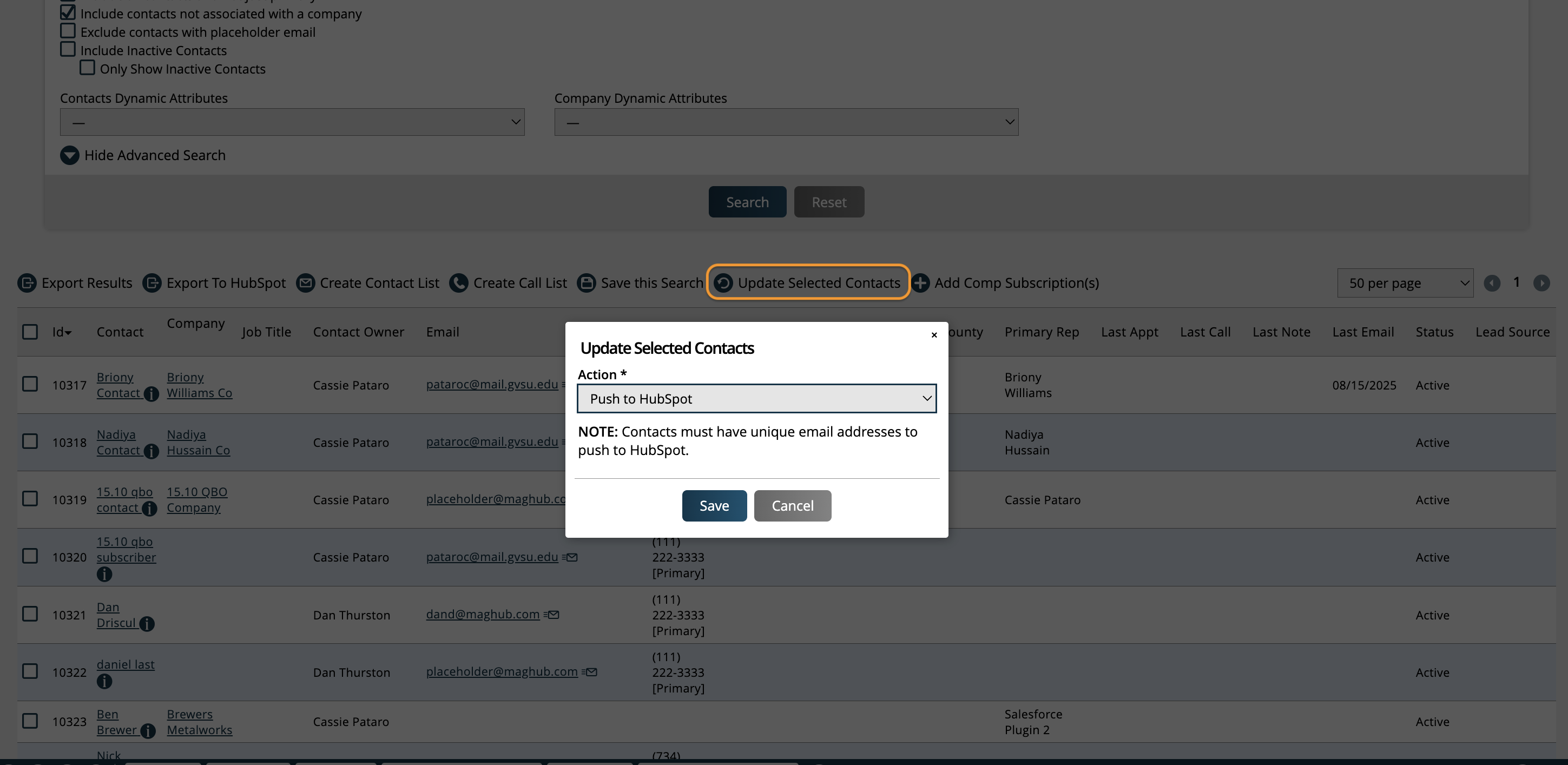Click the info icon next to Briony Contact

pyautogui.click(x=151, y=394)
